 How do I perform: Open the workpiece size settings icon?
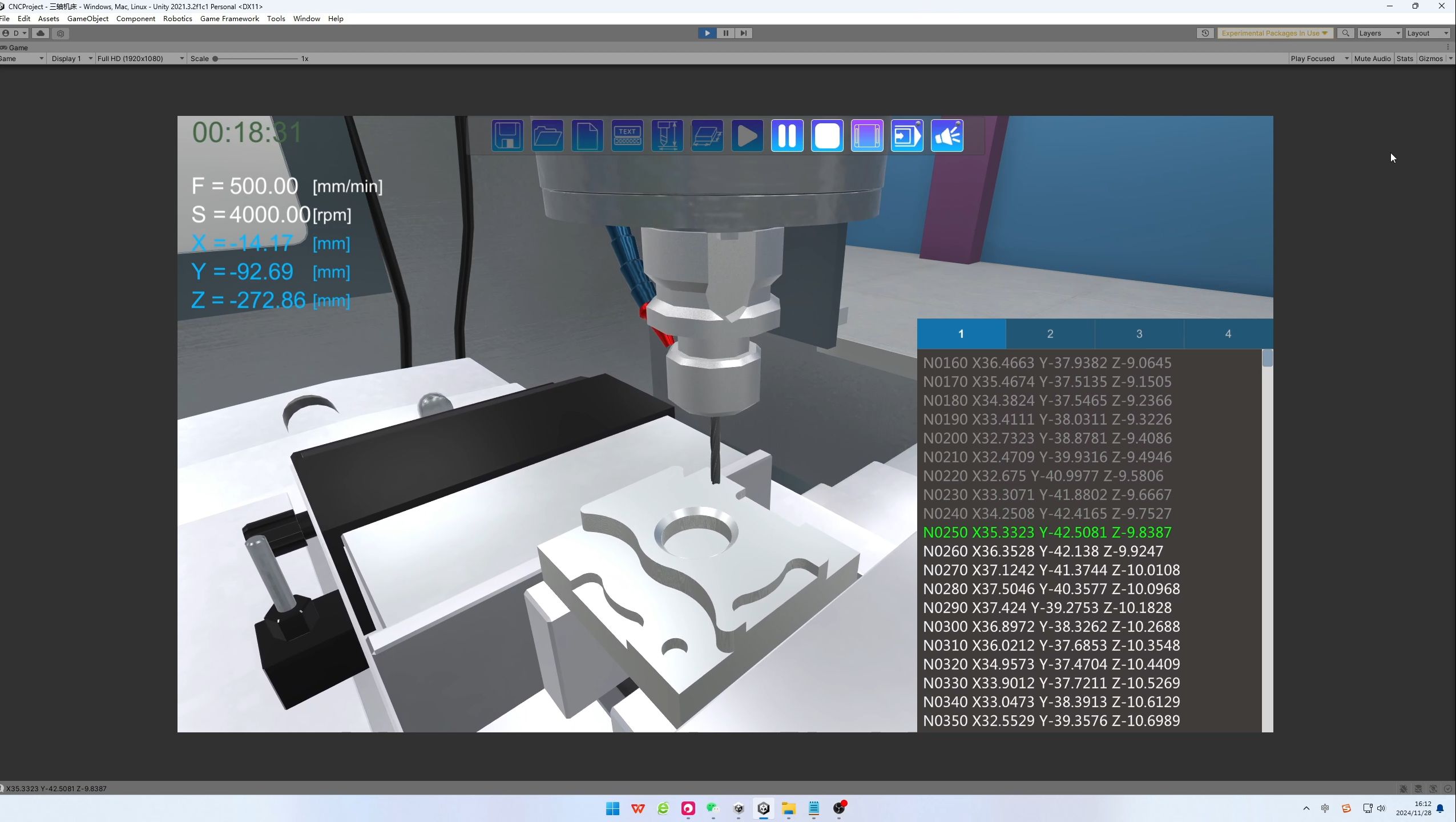pos(707,136)
